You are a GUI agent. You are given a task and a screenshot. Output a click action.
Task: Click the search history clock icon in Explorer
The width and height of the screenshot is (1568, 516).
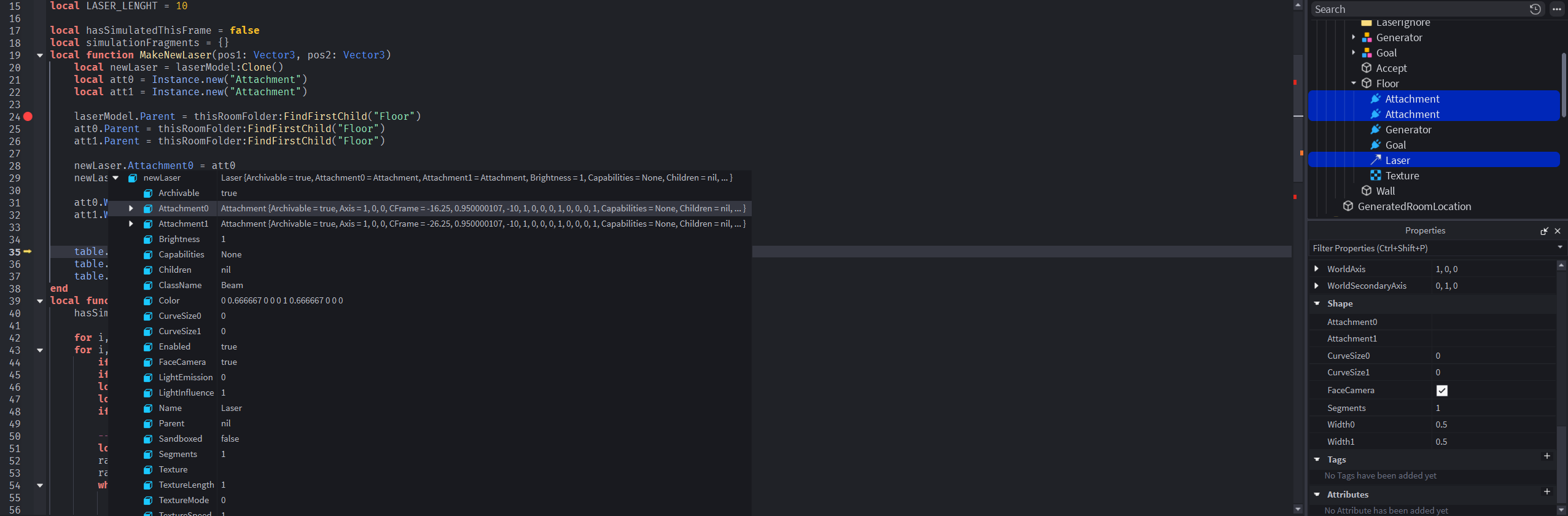(1535, 9)
